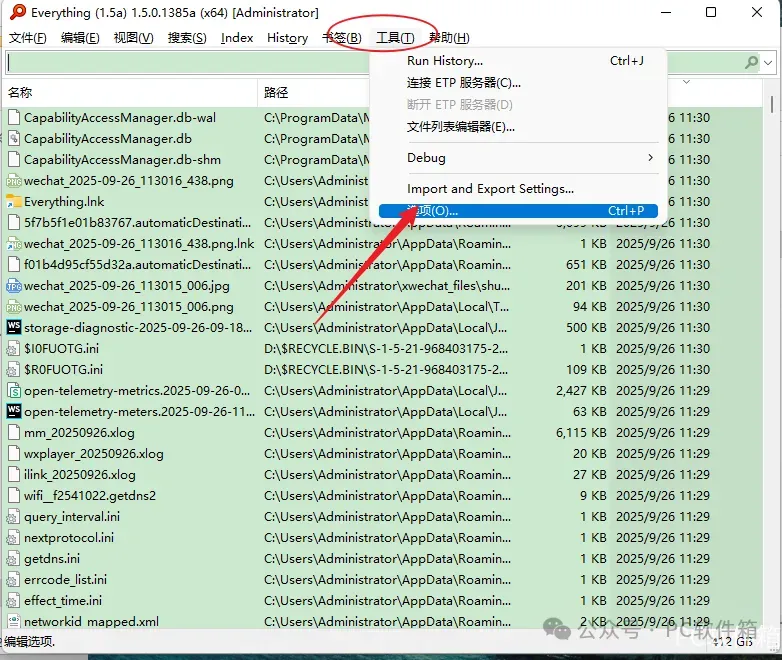Open the 编辑(E) menu
Screen dimensions: 782x660
(x=80, y=38)
